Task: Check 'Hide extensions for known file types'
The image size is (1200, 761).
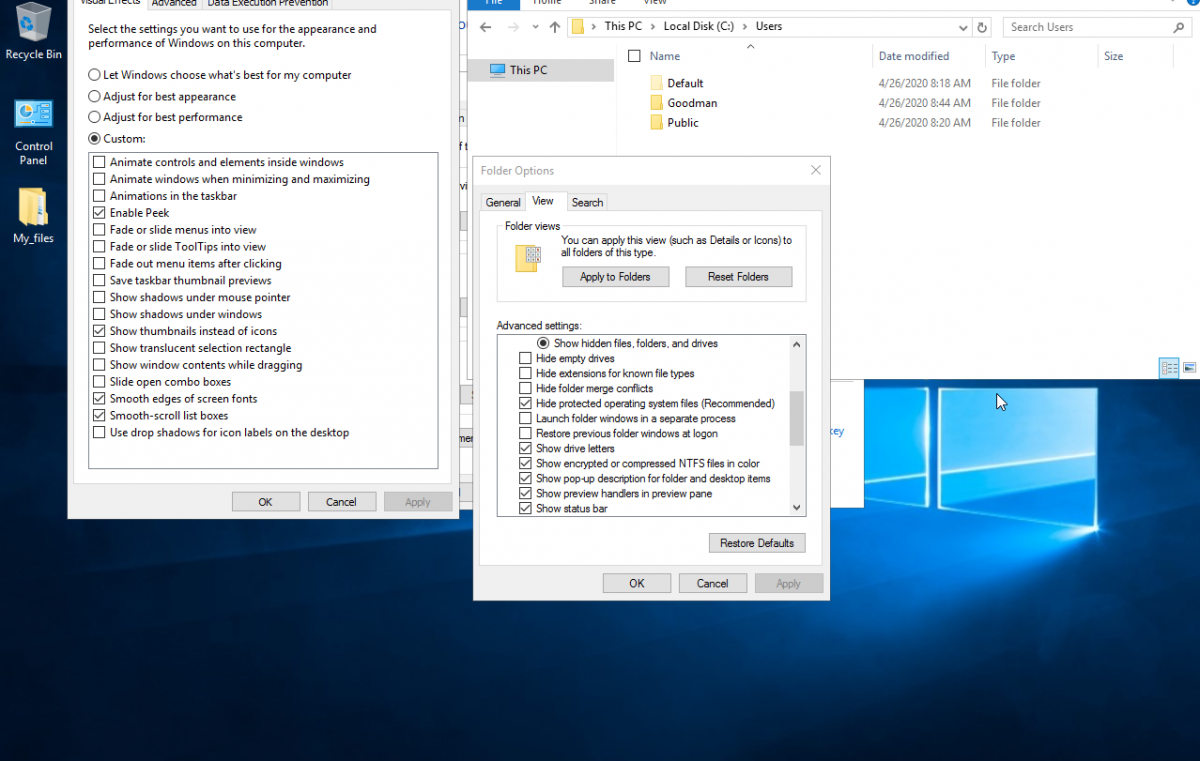Action: coord(526,373)
